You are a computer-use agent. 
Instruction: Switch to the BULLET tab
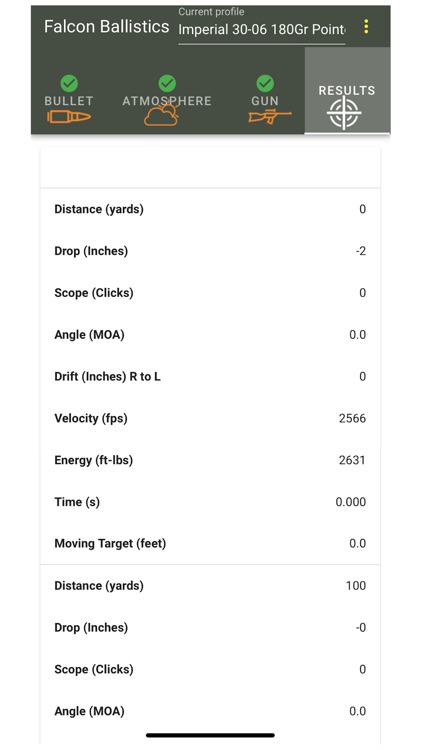[x=69, y=101]
